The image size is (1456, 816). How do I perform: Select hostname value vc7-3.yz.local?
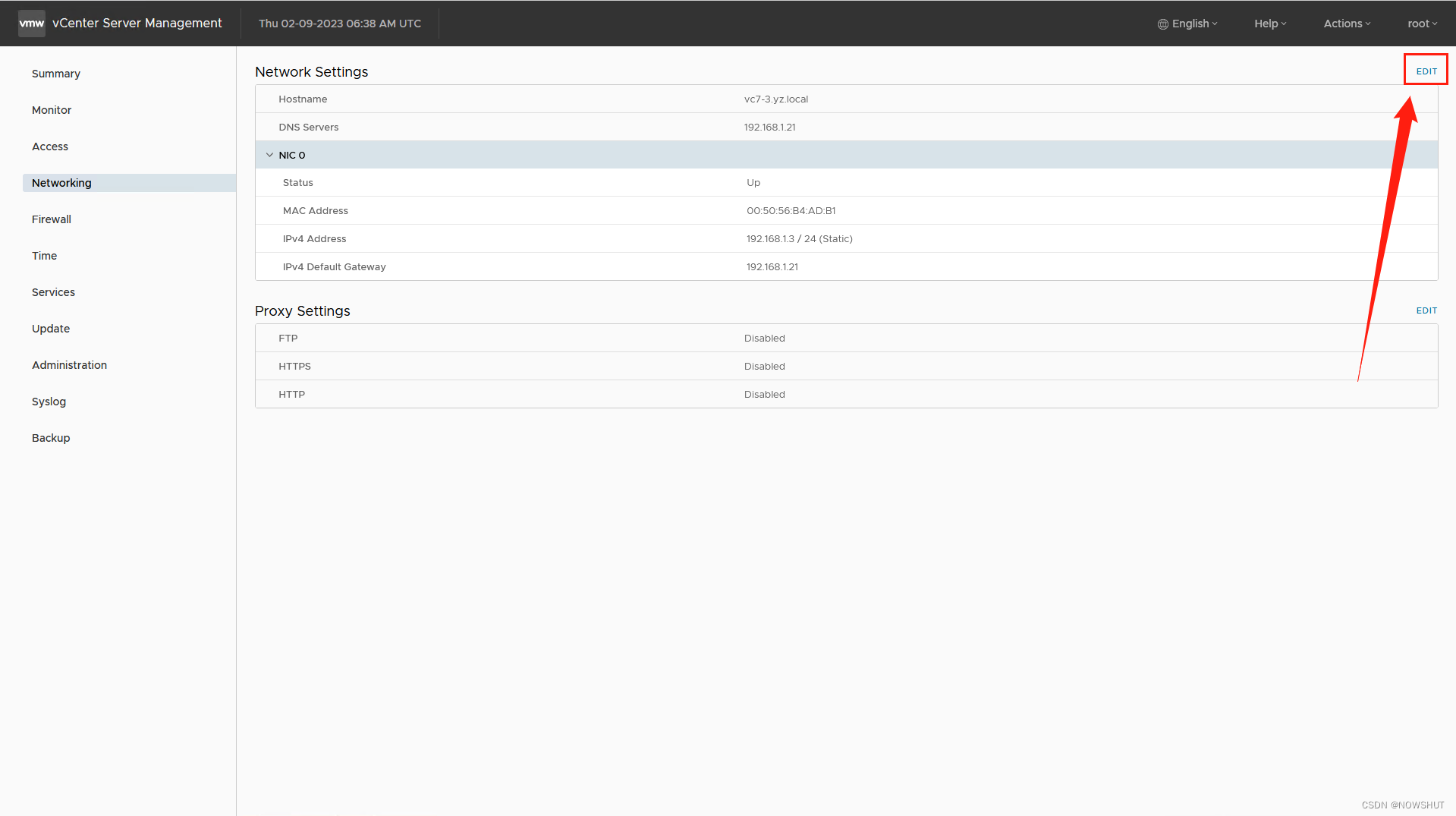click(x=776, y=99)
